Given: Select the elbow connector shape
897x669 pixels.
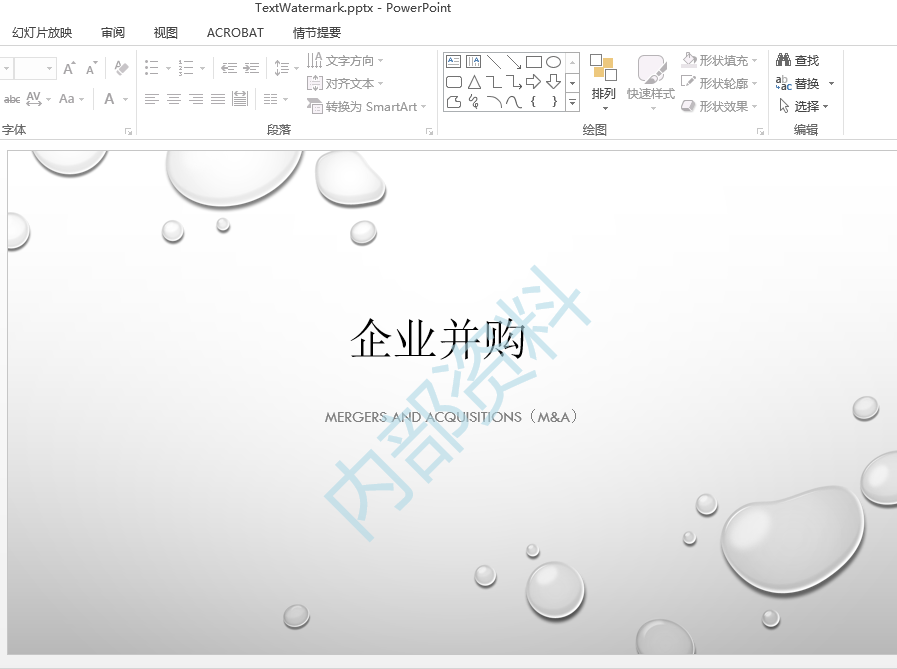Looking at the screenshot, I should 494,82.
